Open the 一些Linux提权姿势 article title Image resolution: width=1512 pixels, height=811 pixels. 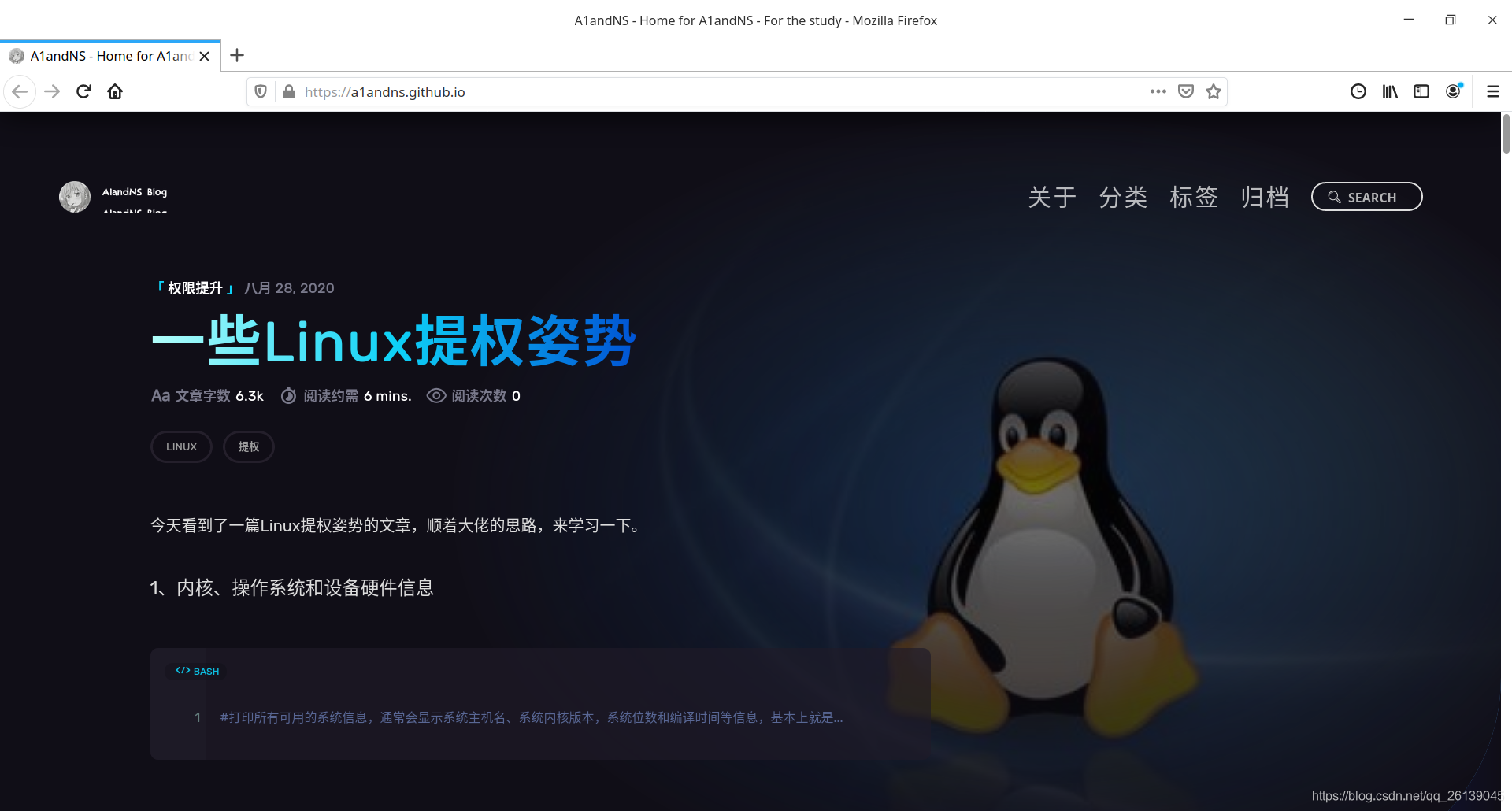(393, 341)
